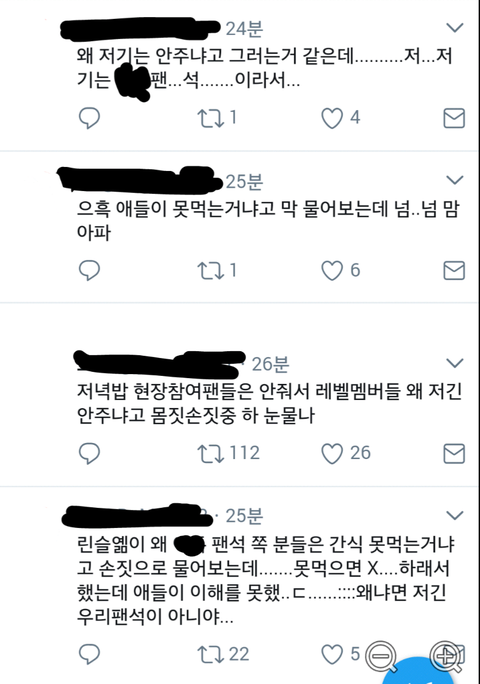Zoom in using the plus magnifier
The width and height of the screenshot is (480, 684).
pos(446,657)
